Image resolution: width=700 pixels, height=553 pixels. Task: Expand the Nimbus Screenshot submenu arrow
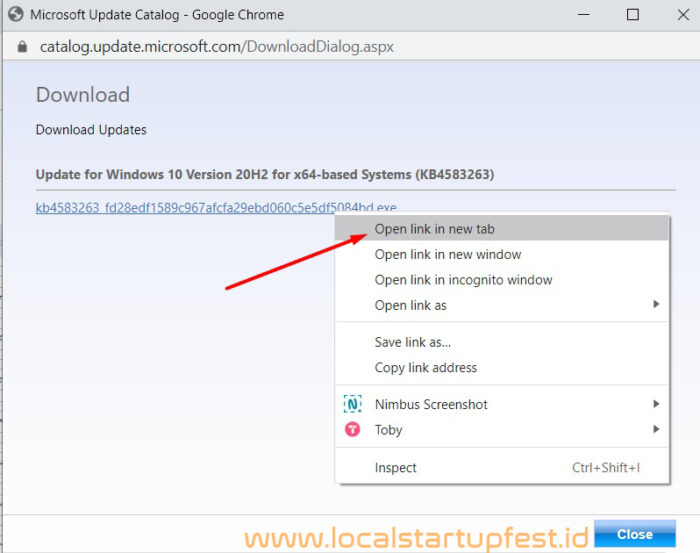point(656,404)
